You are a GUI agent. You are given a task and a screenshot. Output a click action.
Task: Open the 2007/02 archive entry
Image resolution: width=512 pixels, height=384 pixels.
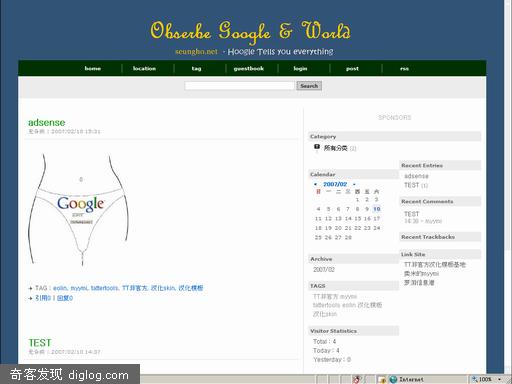coord(324,269)
